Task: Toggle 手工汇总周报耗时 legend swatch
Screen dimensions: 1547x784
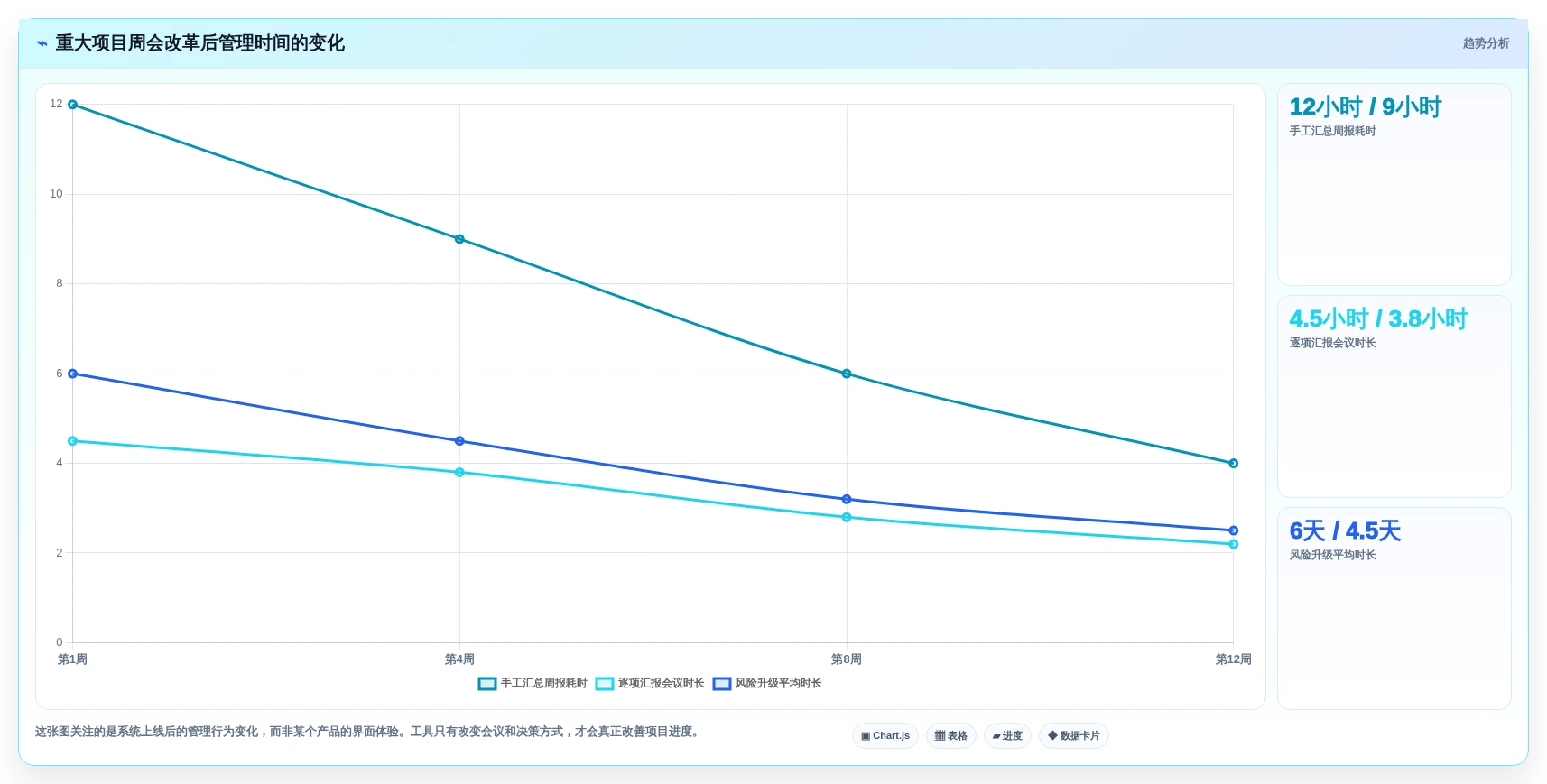Action: 487,684
